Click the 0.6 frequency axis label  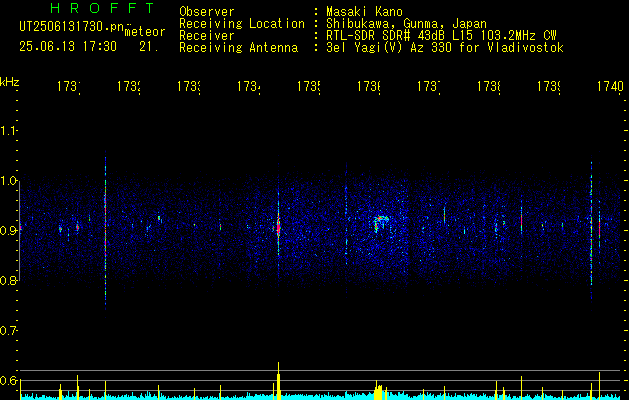point(8,380)
